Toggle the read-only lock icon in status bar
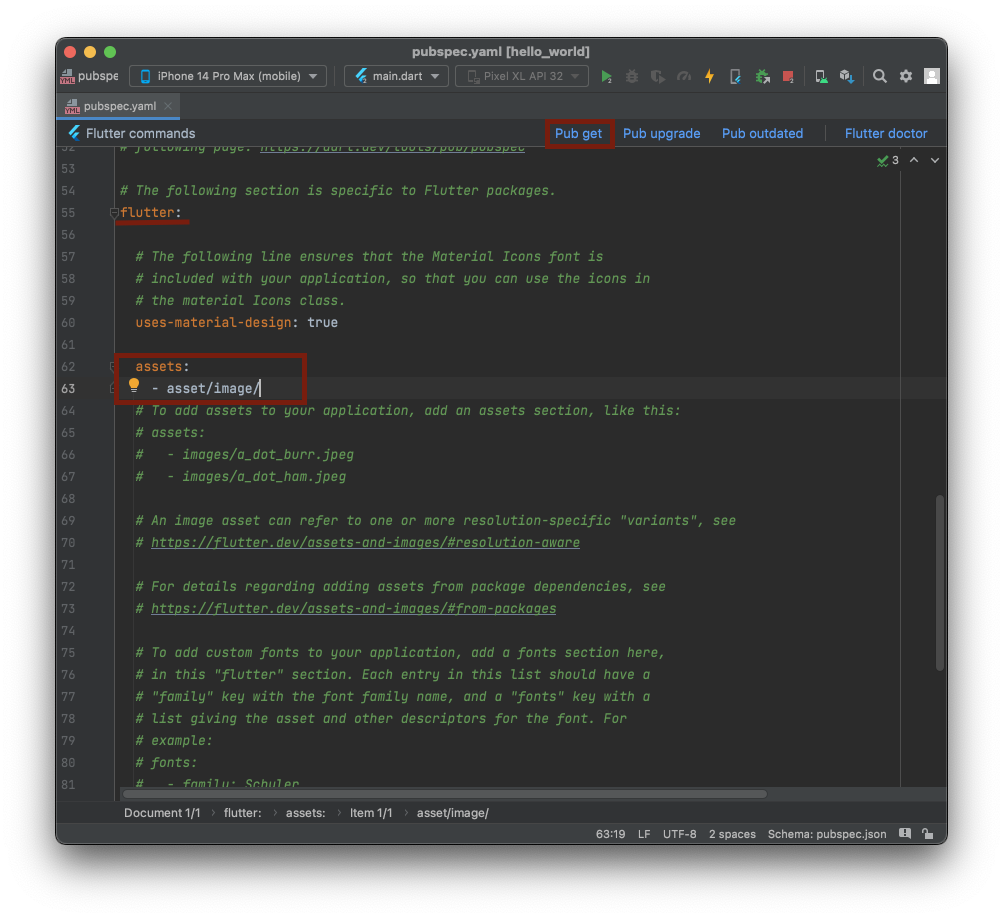 click(928, 834)
